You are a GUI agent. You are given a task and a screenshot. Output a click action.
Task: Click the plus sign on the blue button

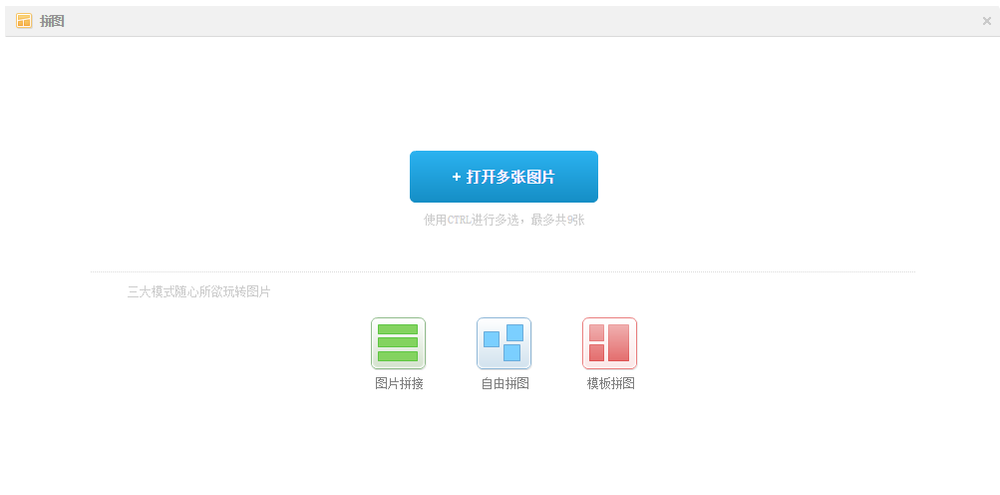(x=457, y=177)
